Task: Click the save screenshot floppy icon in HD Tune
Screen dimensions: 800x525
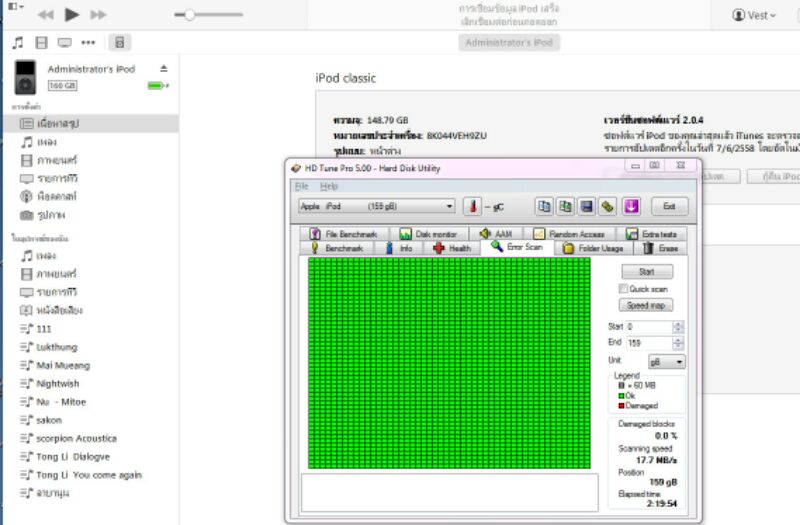Action: pos(588,206)
